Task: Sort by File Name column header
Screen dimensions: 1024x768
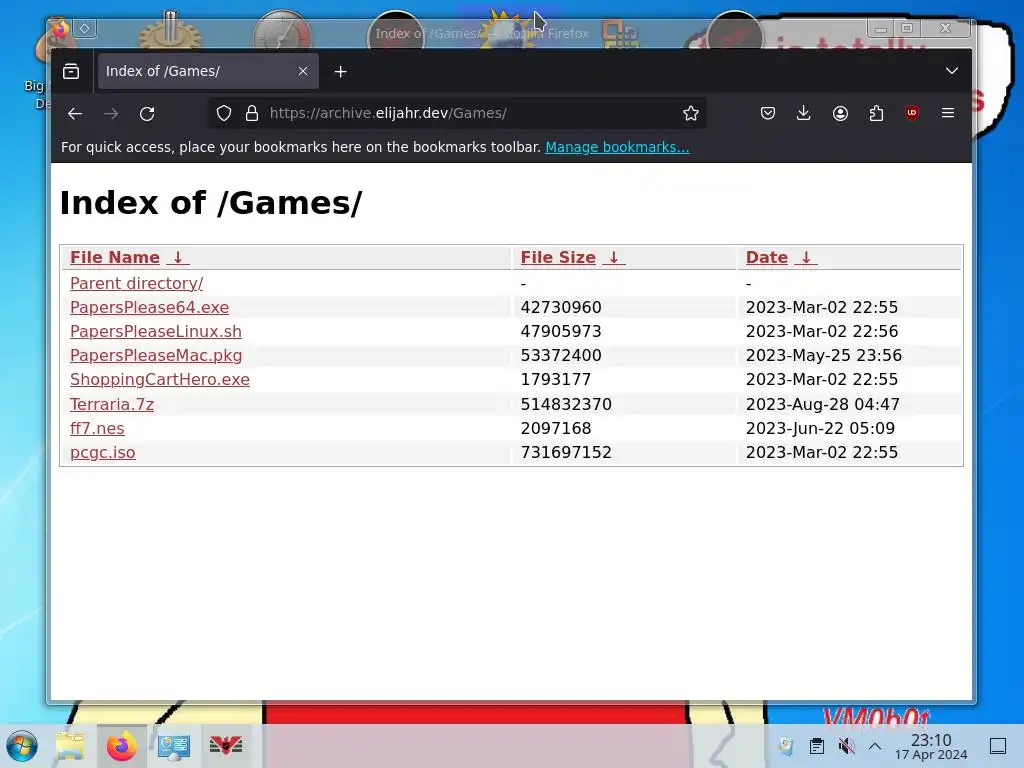Action: pos(129,257)
